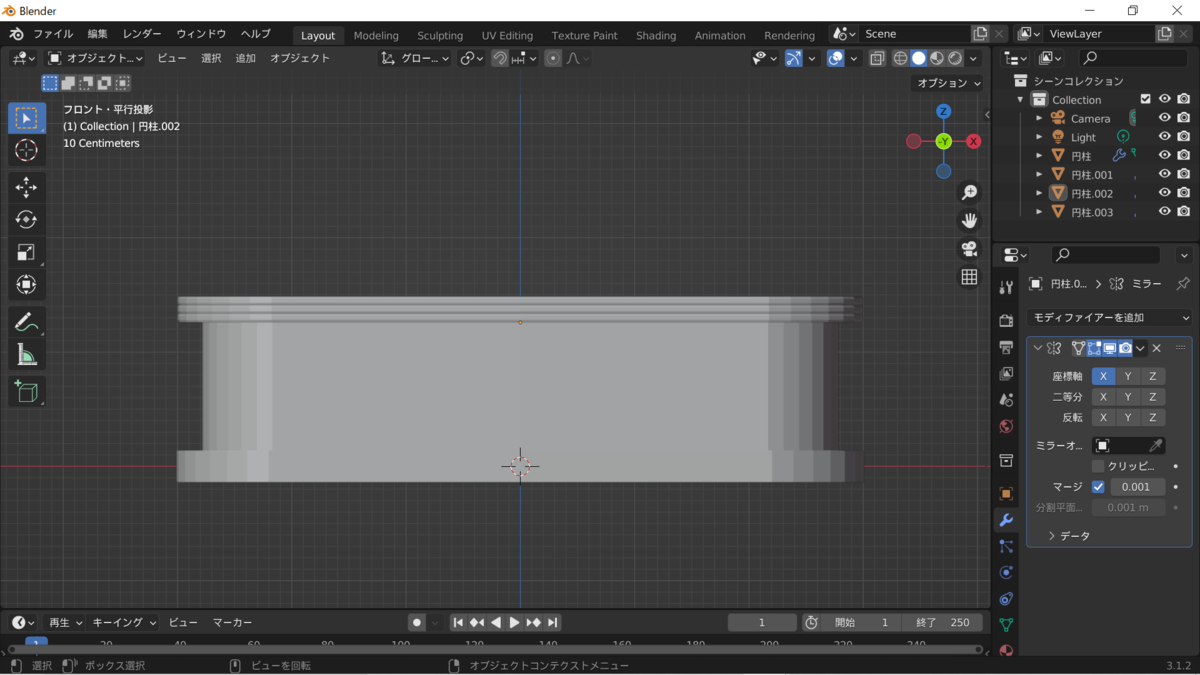Open the timeline Keying dropdown
The image size is (1200, 675).
[124, 622]
